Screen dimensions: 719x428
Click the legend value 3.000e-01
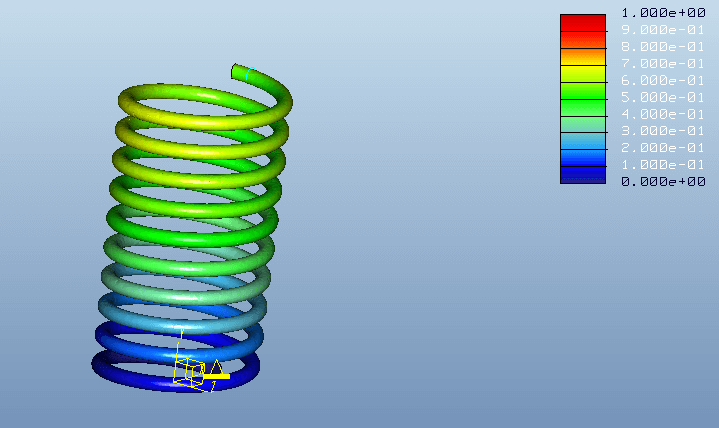(x=663, y=131)
